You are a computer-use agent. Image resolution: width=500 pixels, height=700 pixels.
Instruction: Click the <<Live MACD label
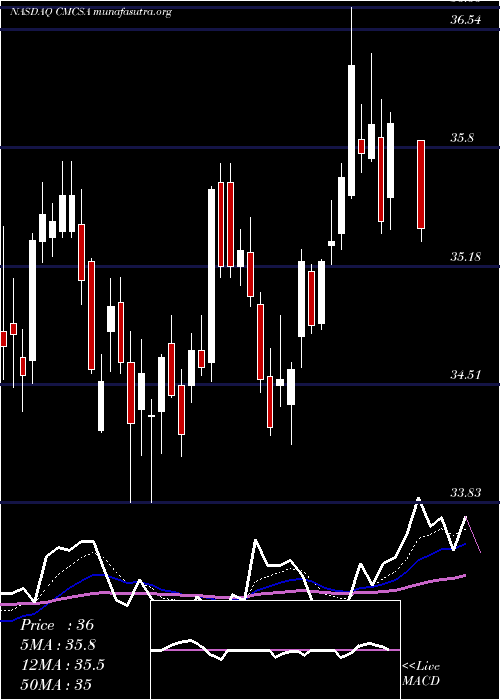421,674
